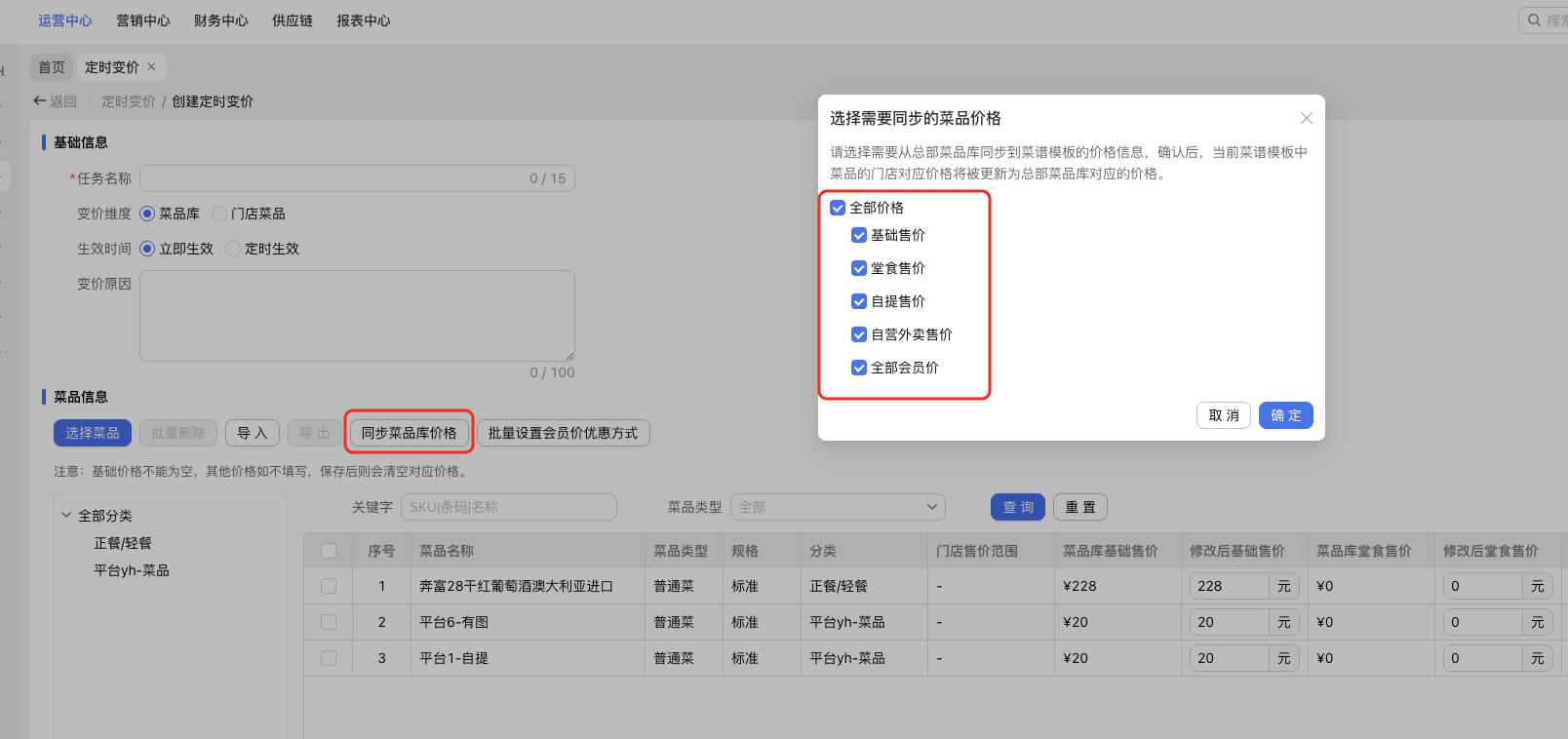The image size is (1568, 739).
Task: Edit 修改后基础售价 field for 平台6-有图
Action: coord(1230,622)
